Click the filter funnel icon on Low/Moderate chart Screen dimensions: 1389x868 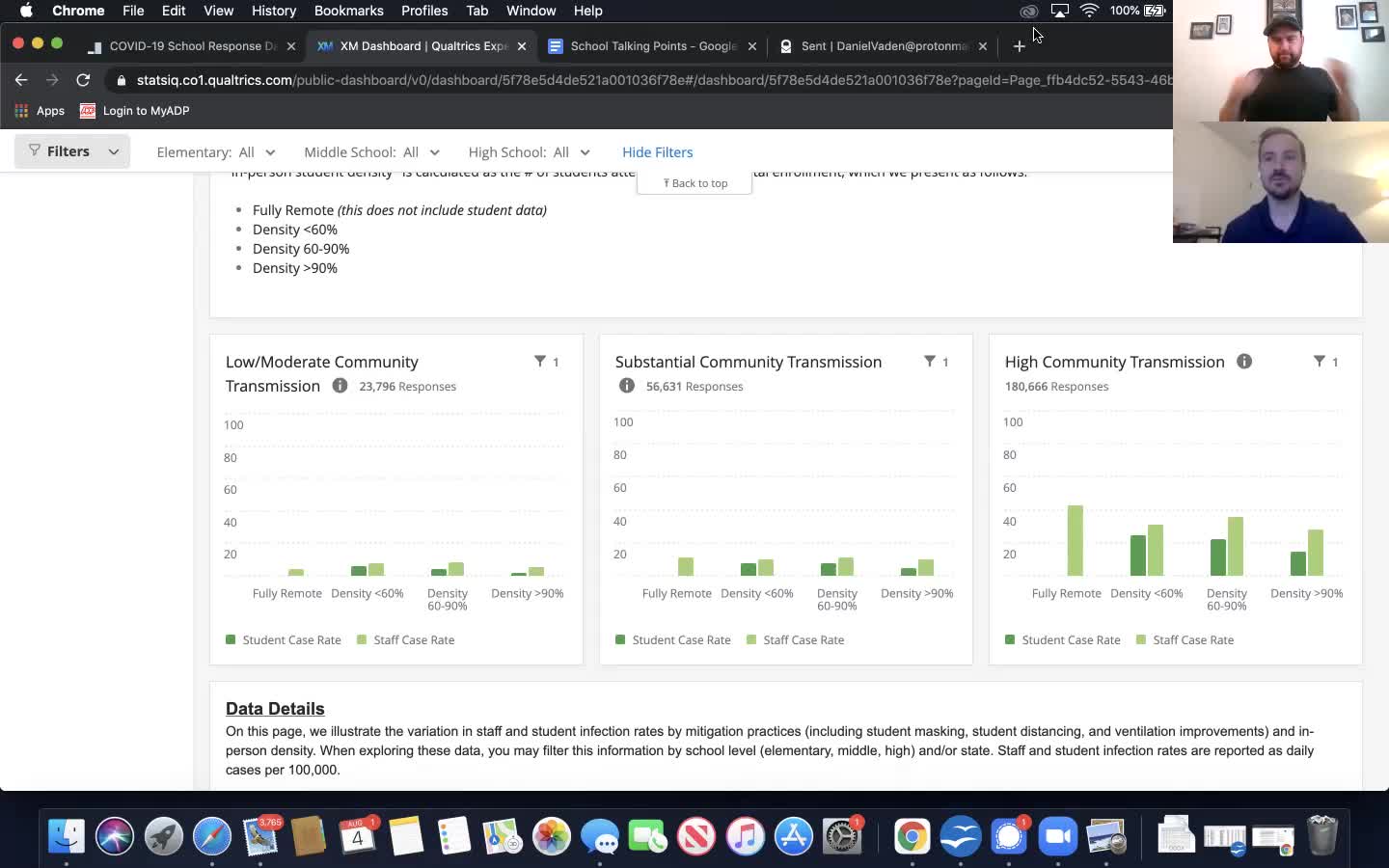click(540, 362)
